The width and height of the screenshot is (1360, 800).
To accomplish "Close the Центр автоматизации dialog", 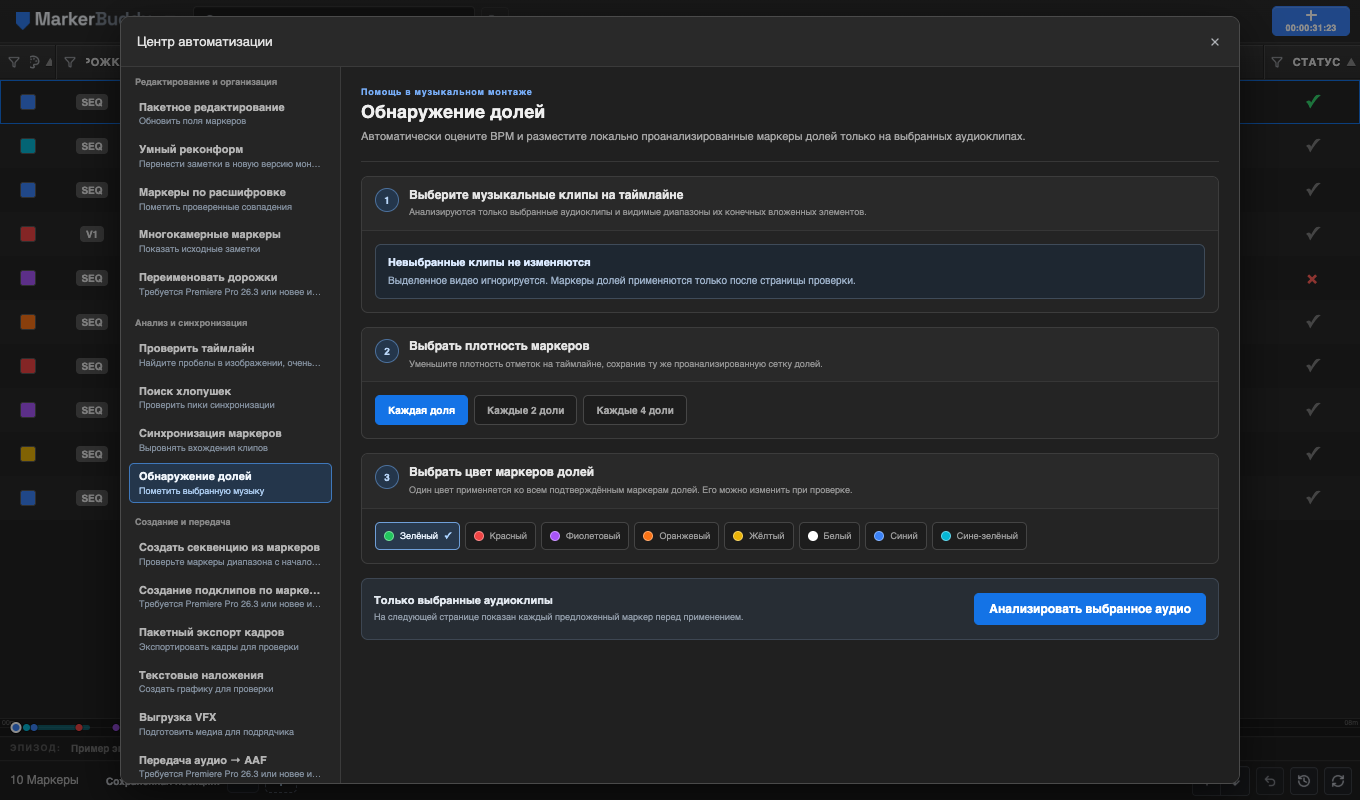I will click(1215, 42).
